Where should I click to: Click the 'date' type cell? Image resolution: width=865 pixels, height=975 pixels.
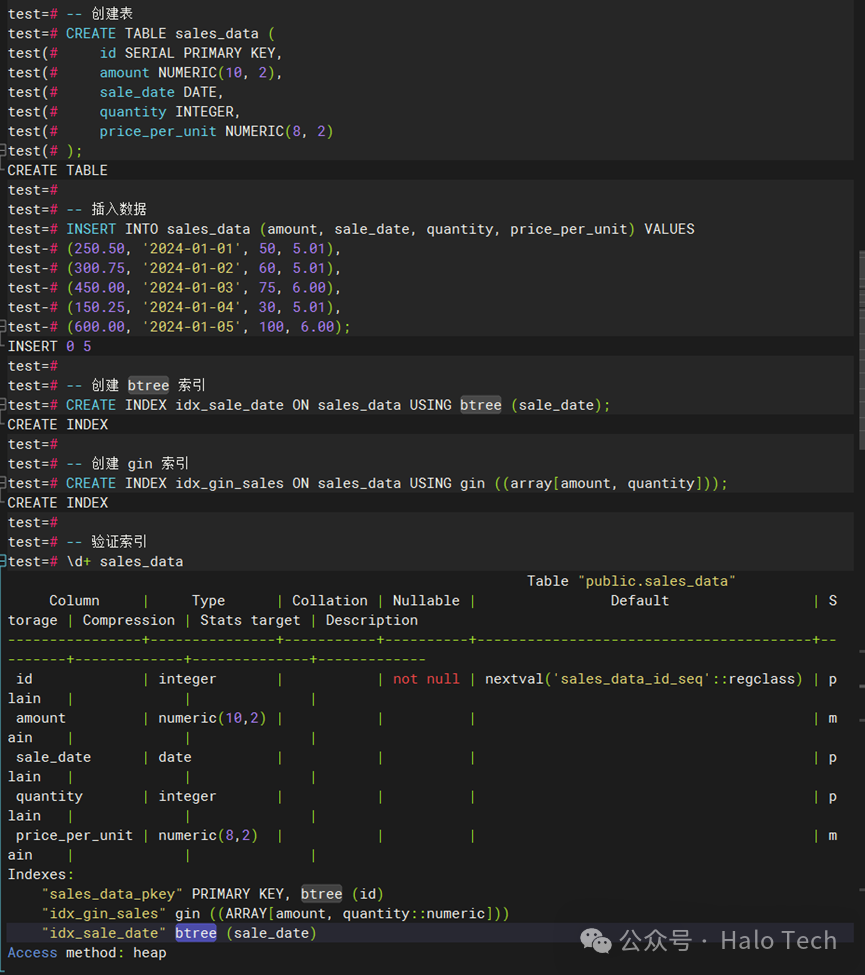(175, 757)
